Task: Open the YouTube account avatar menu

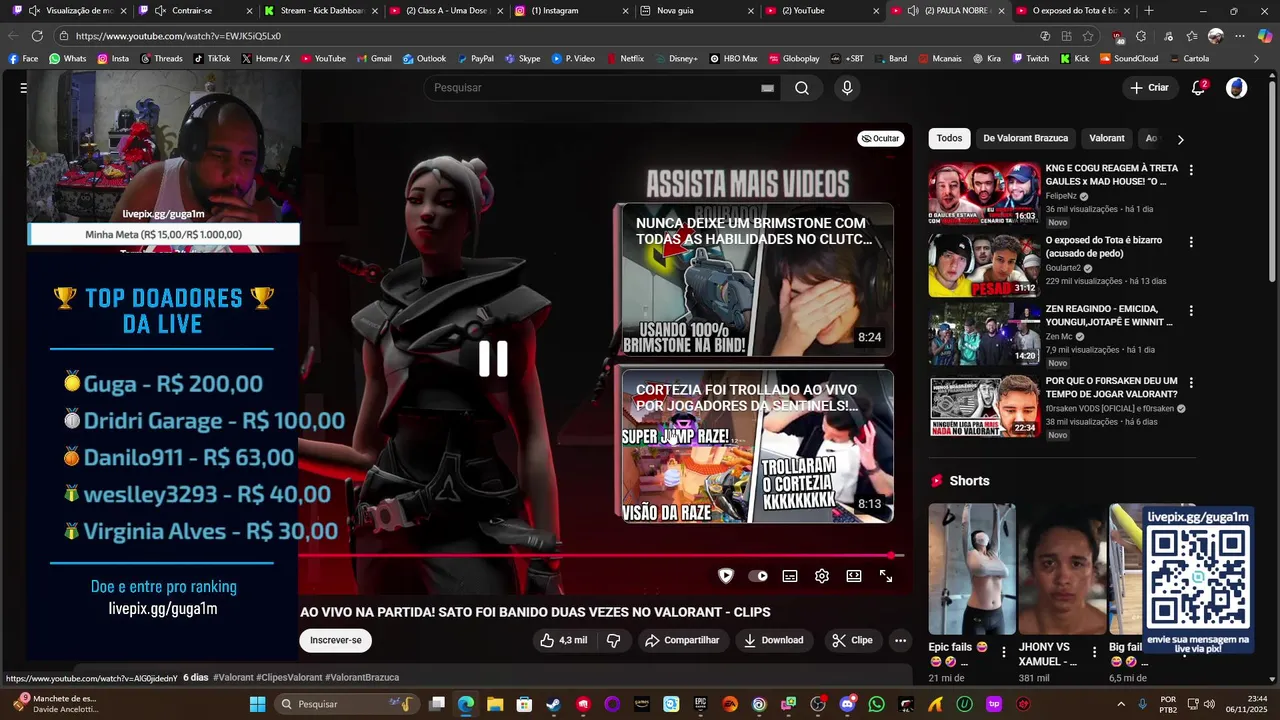Action: point(1237,88)
